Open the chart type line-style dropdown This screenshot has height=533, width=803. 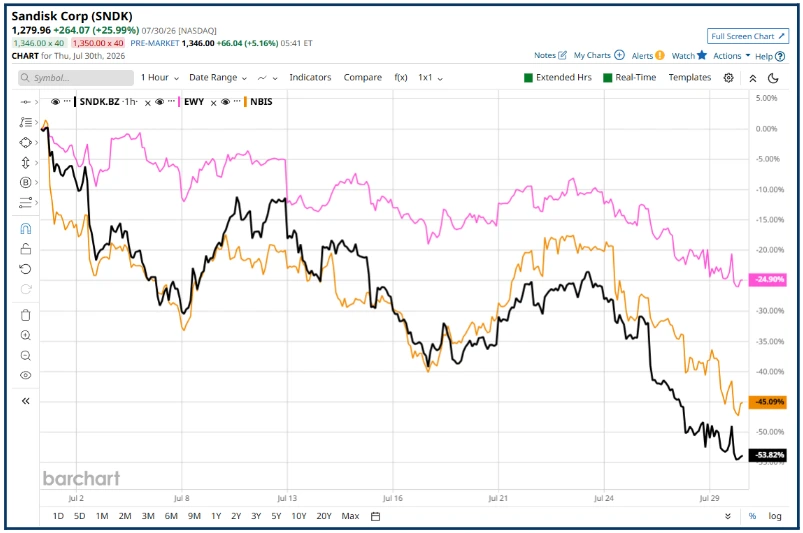click(x=267, y=78)
